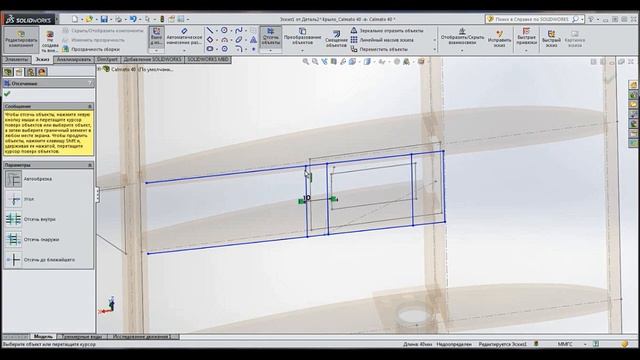640x360 pixels.
Task: Select the Line sketch tool
Action: (x=210, y=31)
